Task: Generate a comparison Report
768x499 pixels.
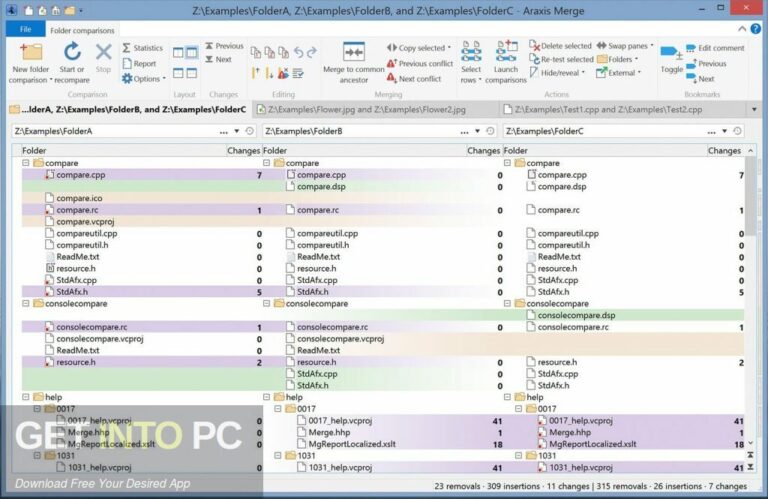Action: 139,64
